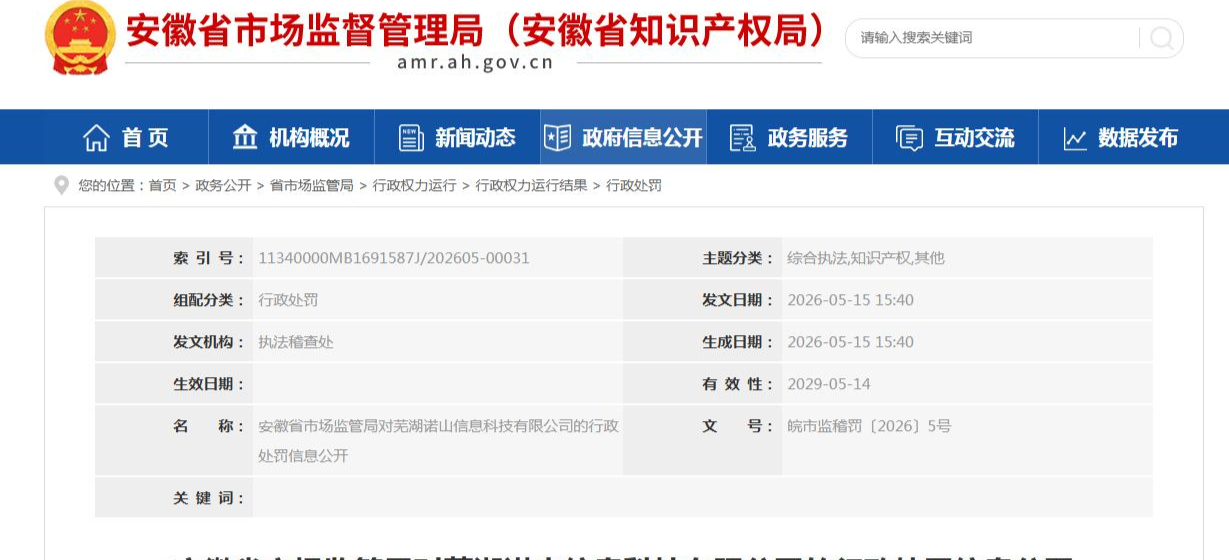1229x560 pixels.
Task: Click the national emblem logo
Action: pyautogui.click(x=81, y=37)
